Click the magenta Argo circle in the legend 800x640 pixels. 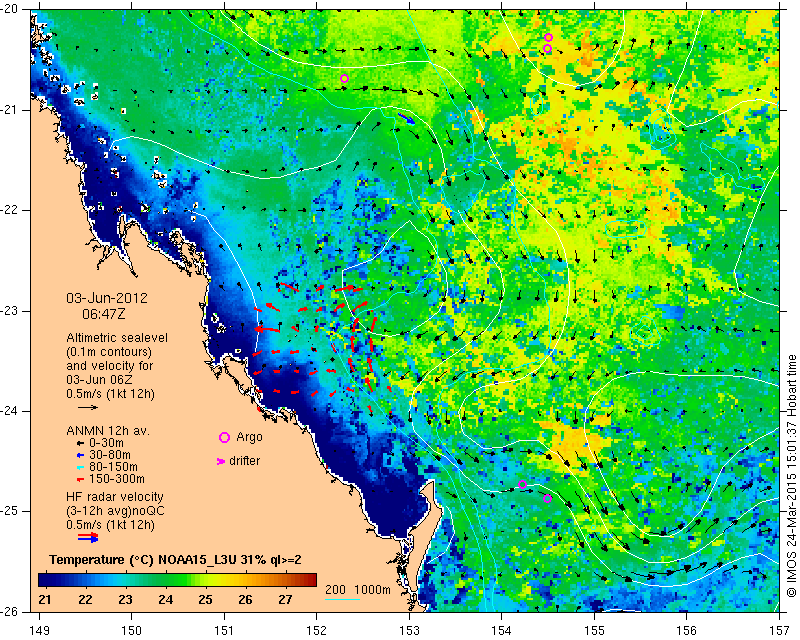point(224,437)
